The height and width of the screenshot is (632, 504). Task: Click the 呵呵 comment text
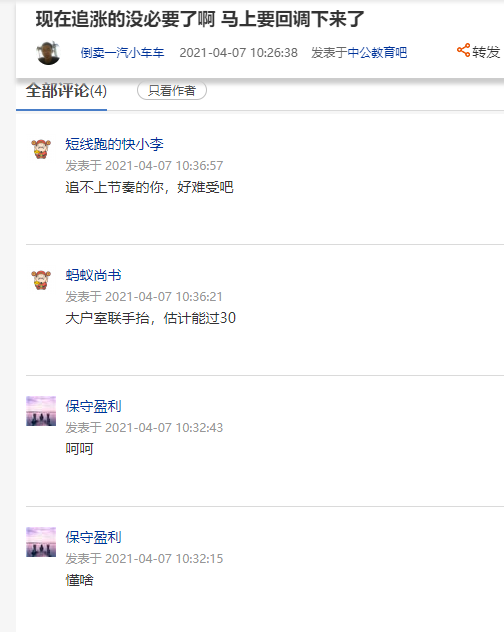[x=79, y=449]
